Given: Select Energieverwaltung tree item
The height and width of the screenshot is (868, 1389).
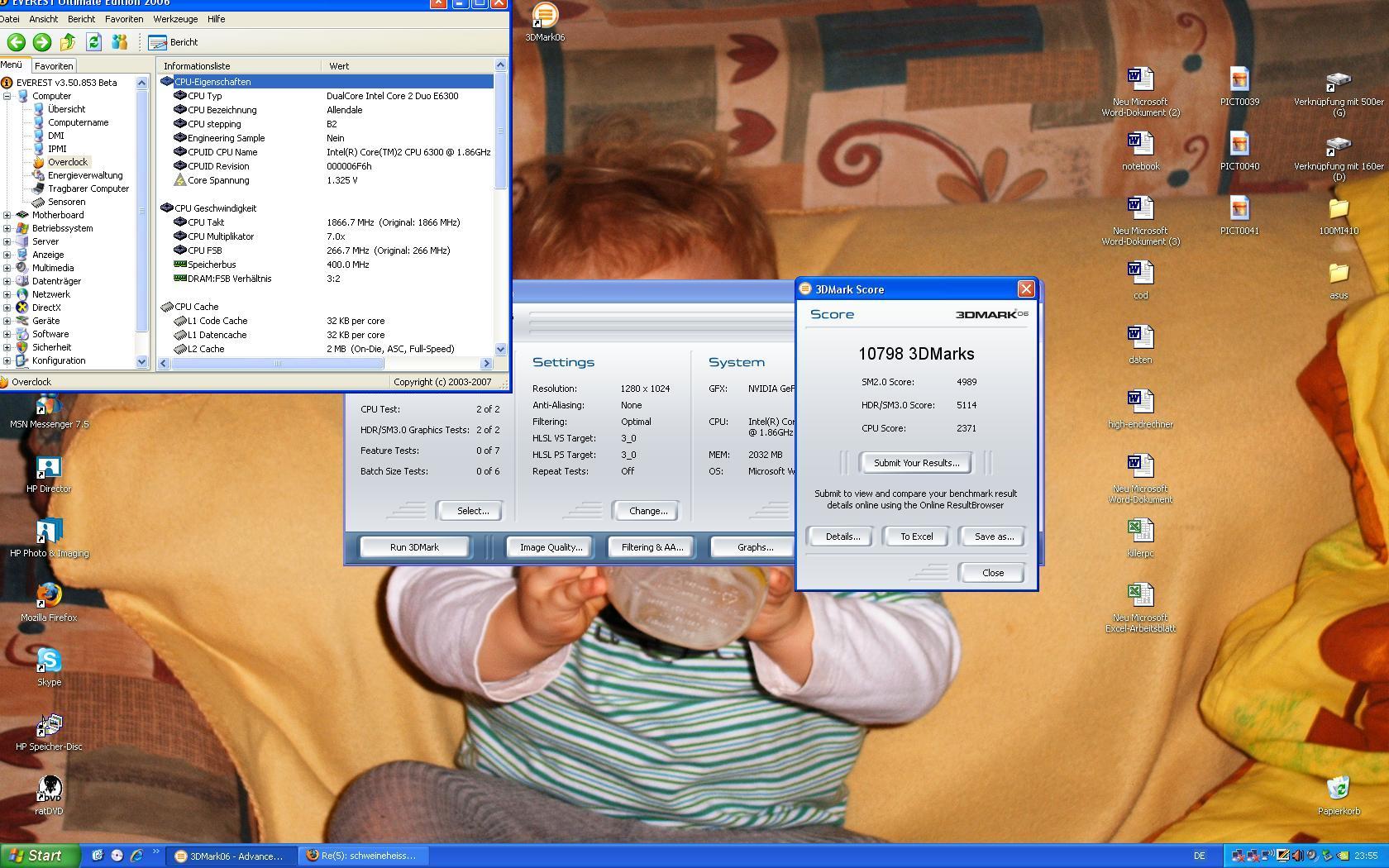Looking at the screenshot, I should coord(84,175).
